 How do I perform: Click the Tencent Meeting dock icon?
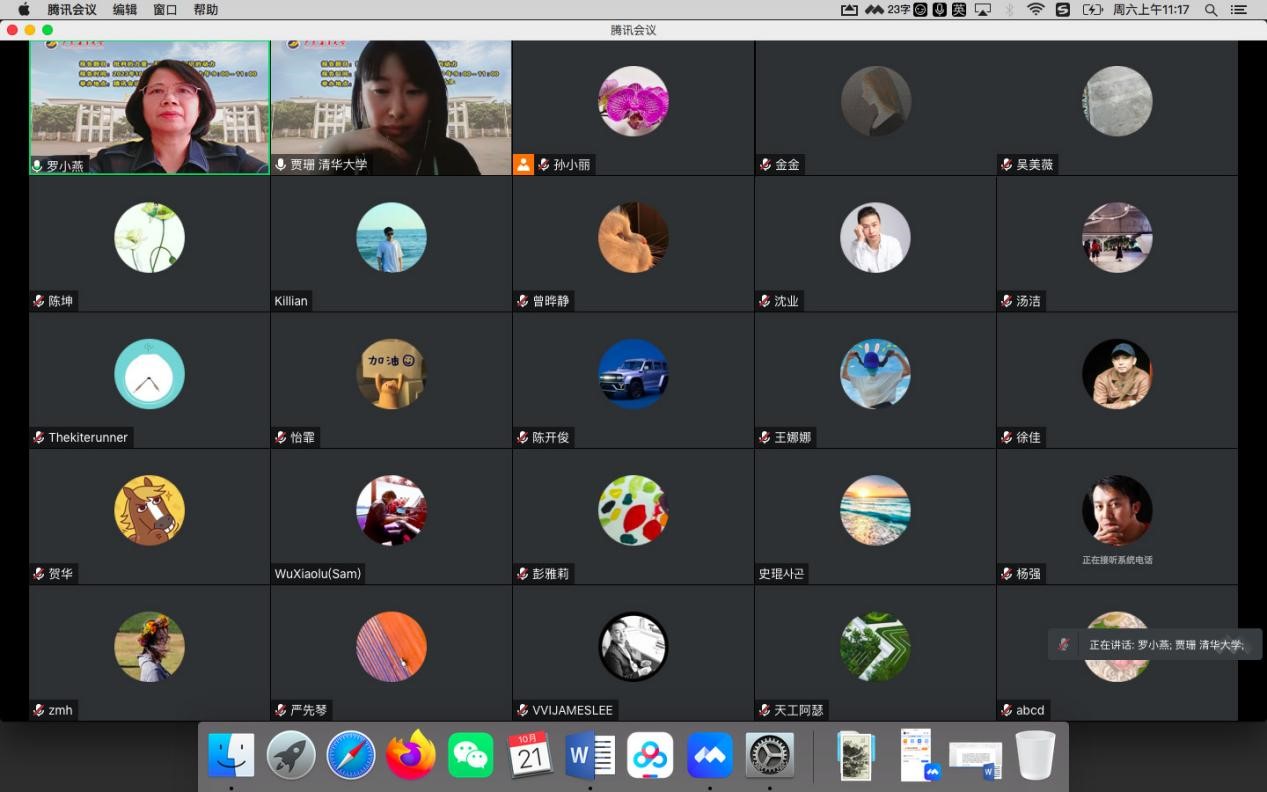point(710,755)
